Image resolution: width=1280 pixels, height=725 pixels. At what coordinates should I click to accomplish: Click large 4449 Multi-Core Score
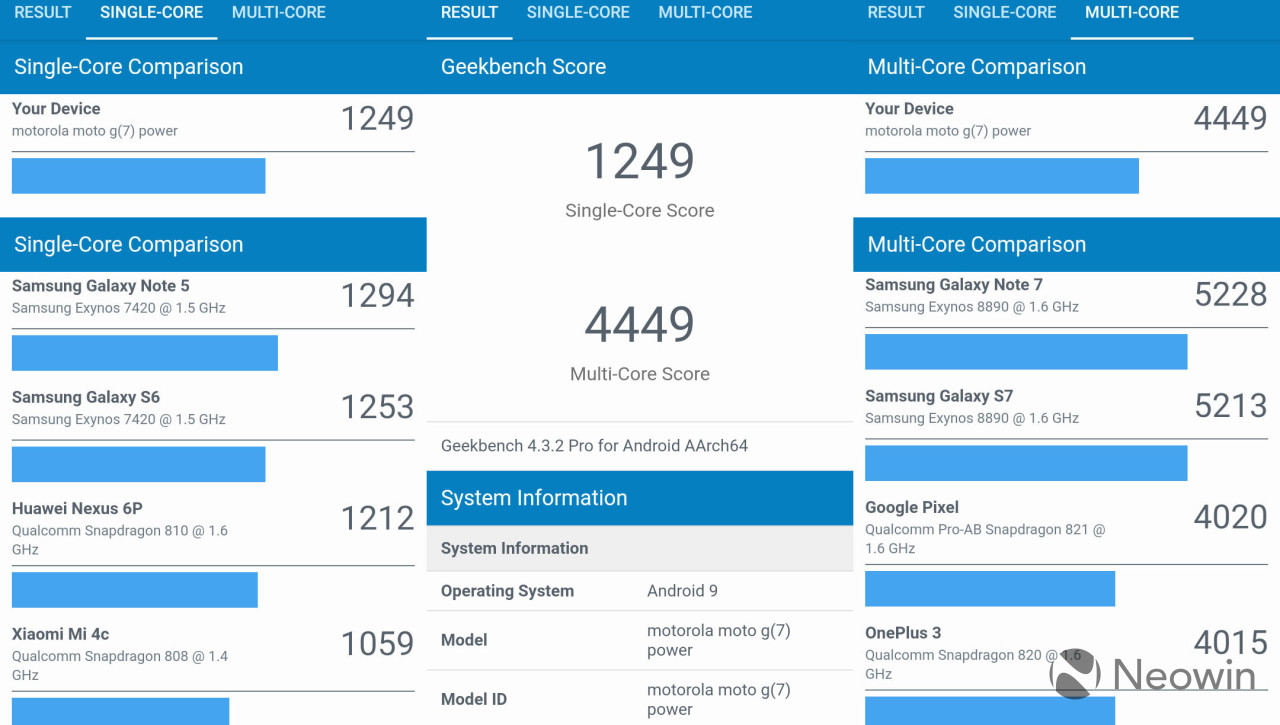click(x=640, y=324)
